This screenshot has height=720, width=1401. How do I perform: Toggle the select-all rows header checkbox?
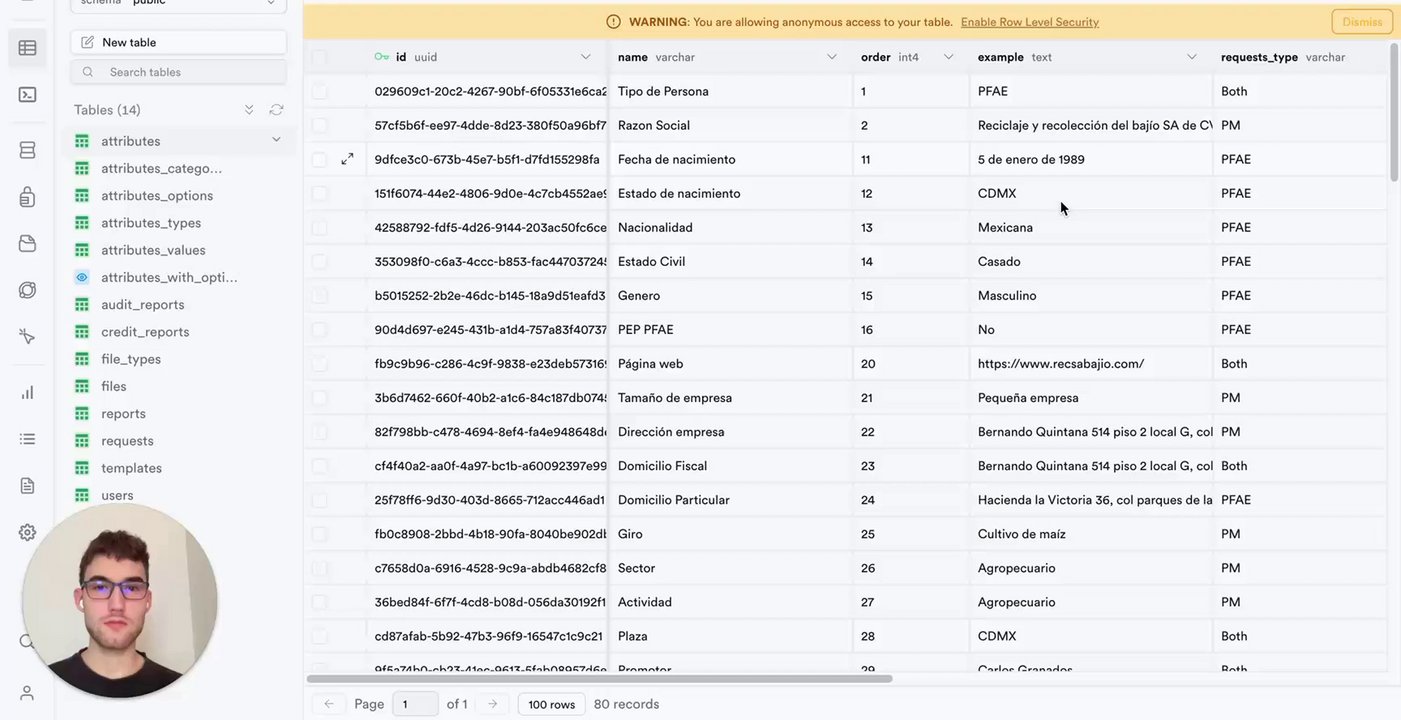tap(319, 57)
